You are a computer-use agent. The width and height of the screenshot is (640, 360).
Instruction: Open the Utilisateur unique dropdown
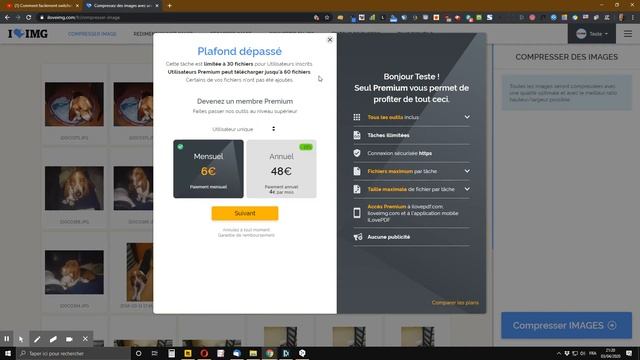point(244,129)
